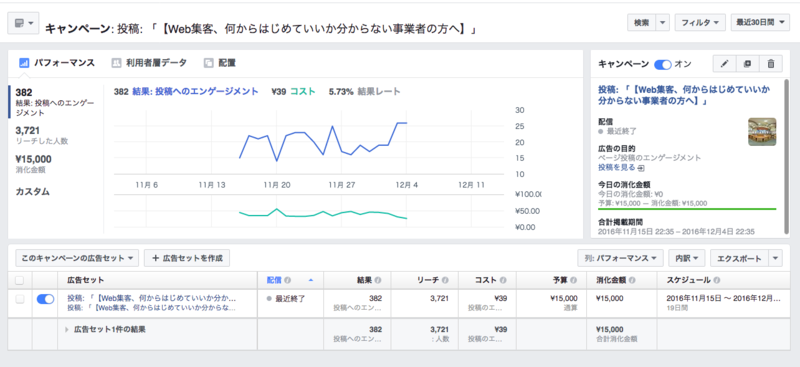Open the フィルタ filter dropdown
The width and height of the screenshot is (800, 367).
pos(700,22)
